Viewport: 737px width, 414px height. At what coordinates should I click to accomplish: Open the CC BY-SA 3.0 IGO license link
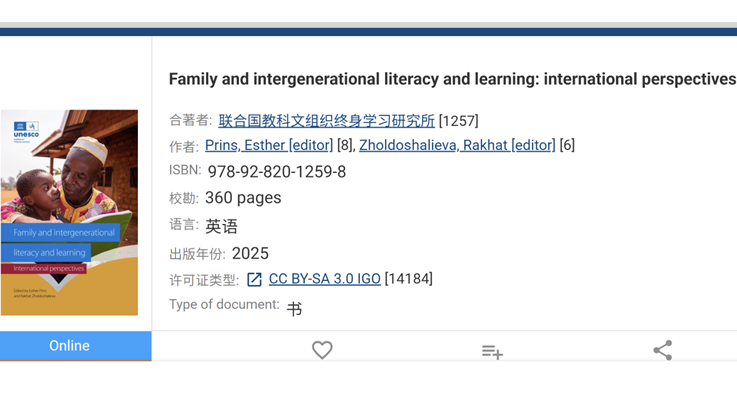click(x=325, y=279)
